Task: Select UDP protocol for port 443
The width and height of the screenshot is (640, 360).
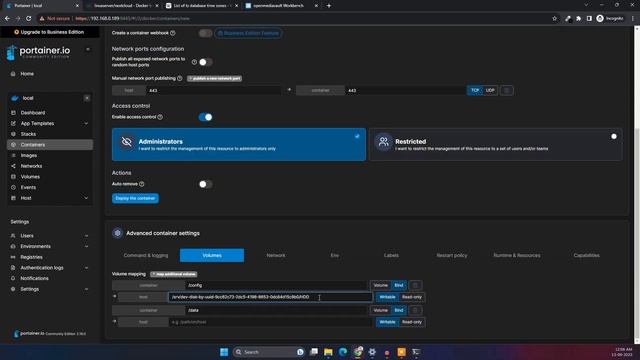Action: pos(490,90)
